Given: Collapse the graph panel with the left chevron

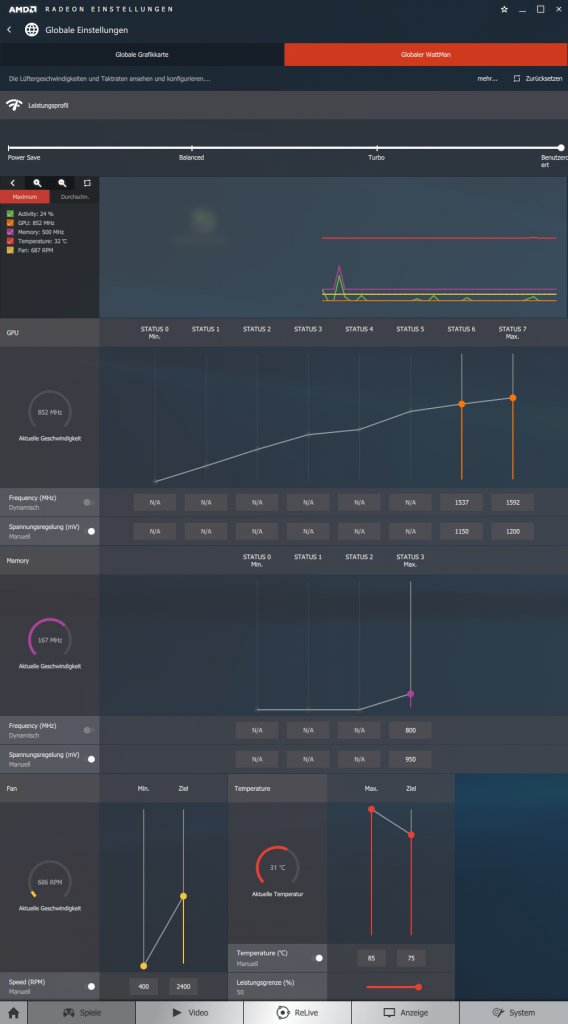Looking at the screenshot, I should coord(12,184).
